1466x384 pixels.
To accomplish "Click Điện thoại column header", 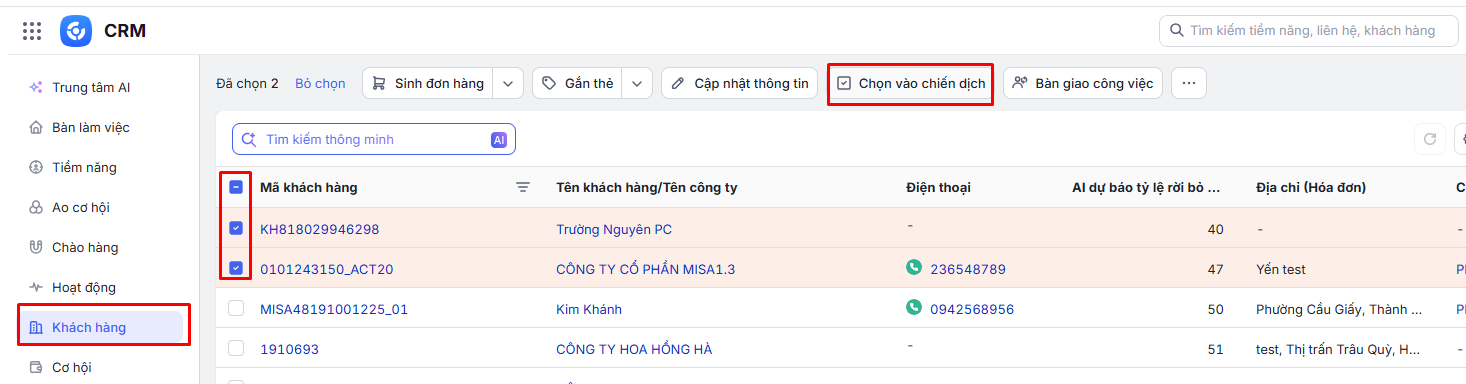I will click(938, 187).
